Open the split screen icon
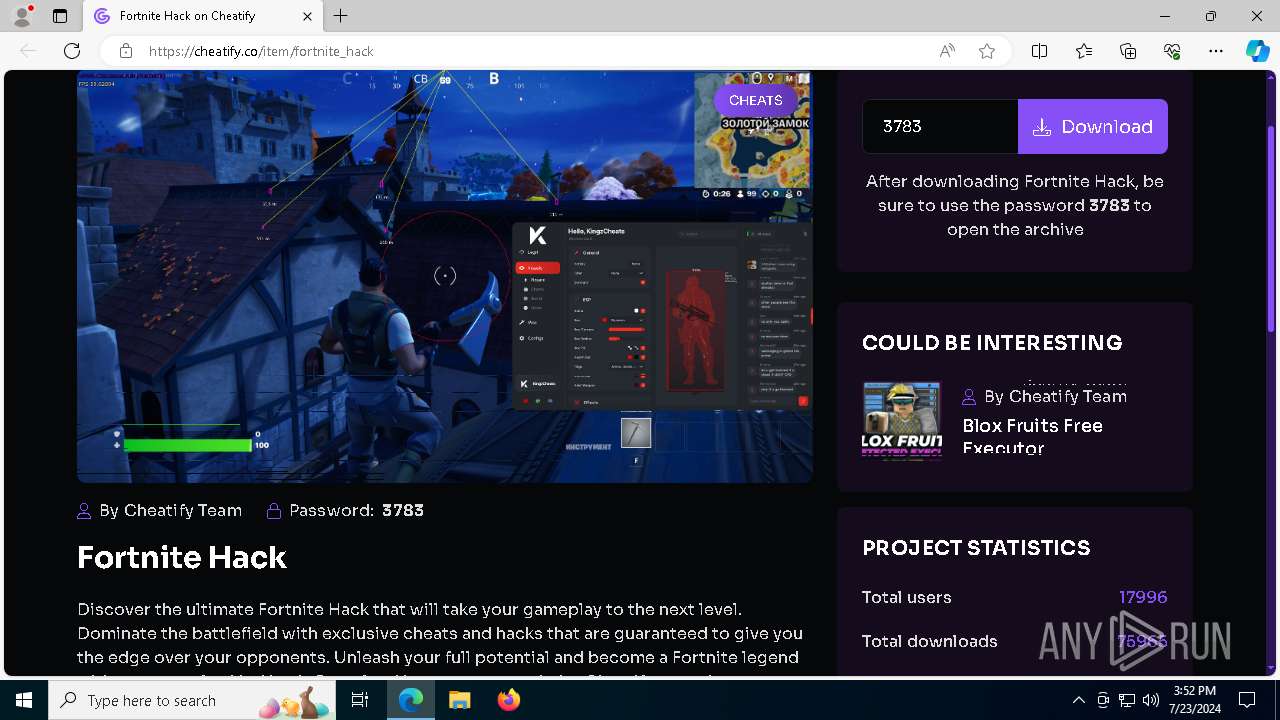The width and height of the screenshot is (1280, 720). (x=1039, y=51)
